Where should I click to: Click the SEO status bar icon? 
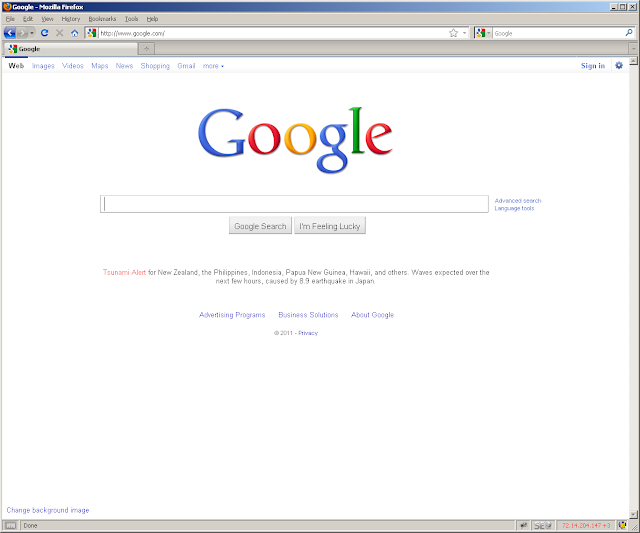tap(543, 525)
